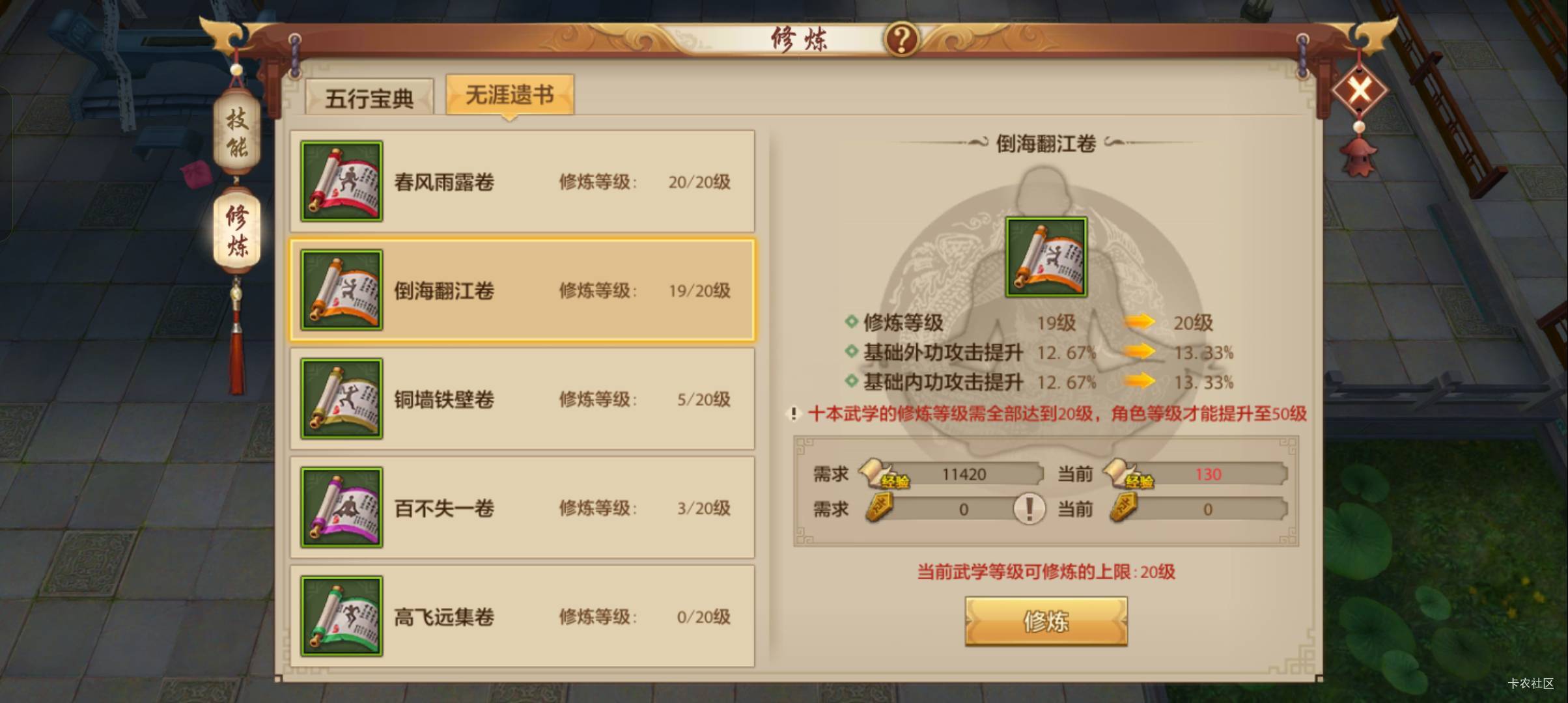Screen dimensions: 1568x703
Task: Select the 无涯遗书 tab
Action: tap(510, 95)
